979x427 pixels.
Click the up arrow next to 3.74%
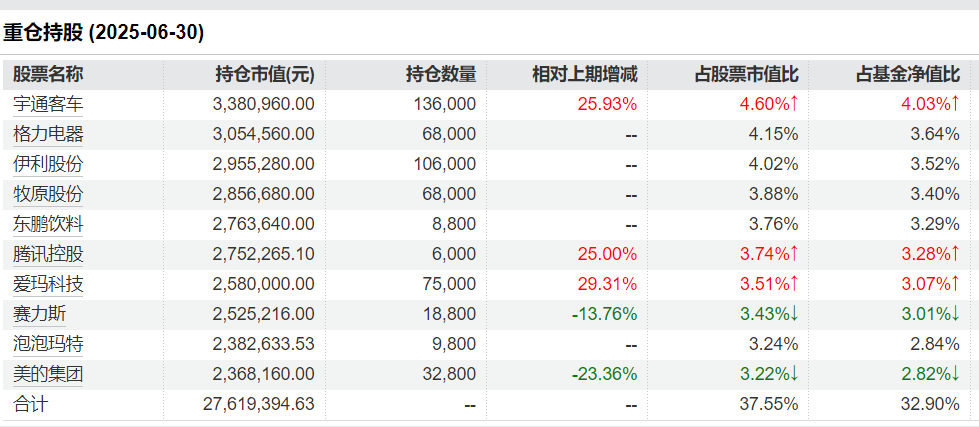pos(794,253)
